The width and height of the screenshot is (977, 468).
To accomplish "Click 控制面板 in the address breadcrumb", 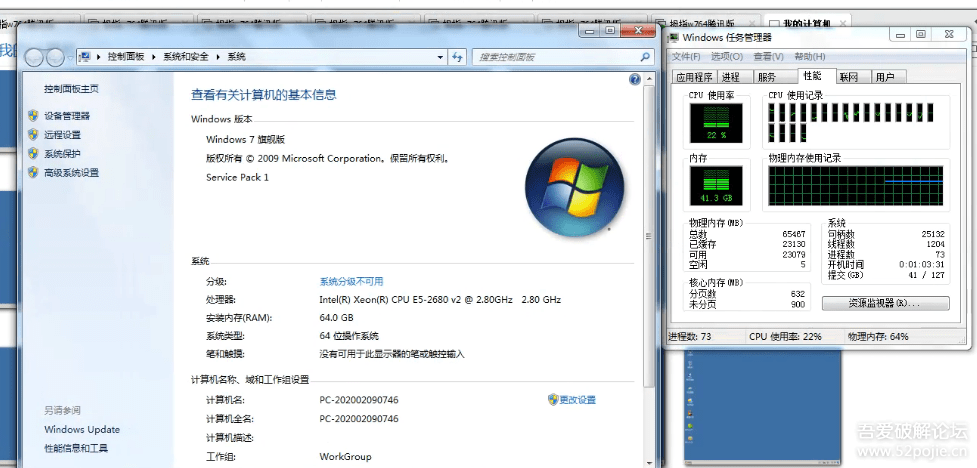I will coord(126,57).
